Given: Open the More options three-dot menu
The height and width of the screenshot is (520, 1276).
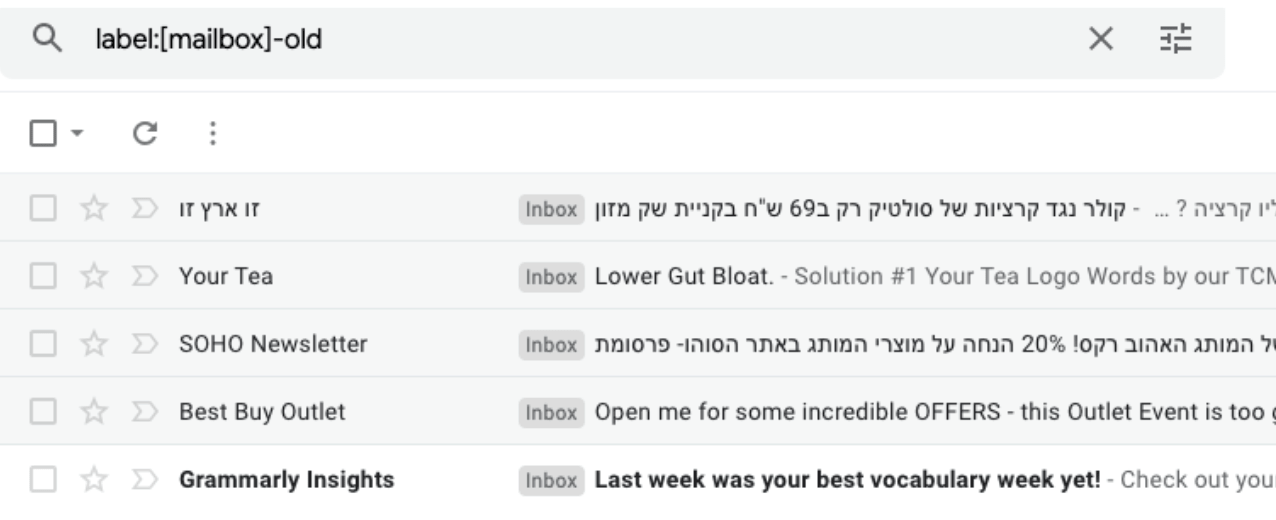Looking at the screenshot, I should click(x=210, y=133).
